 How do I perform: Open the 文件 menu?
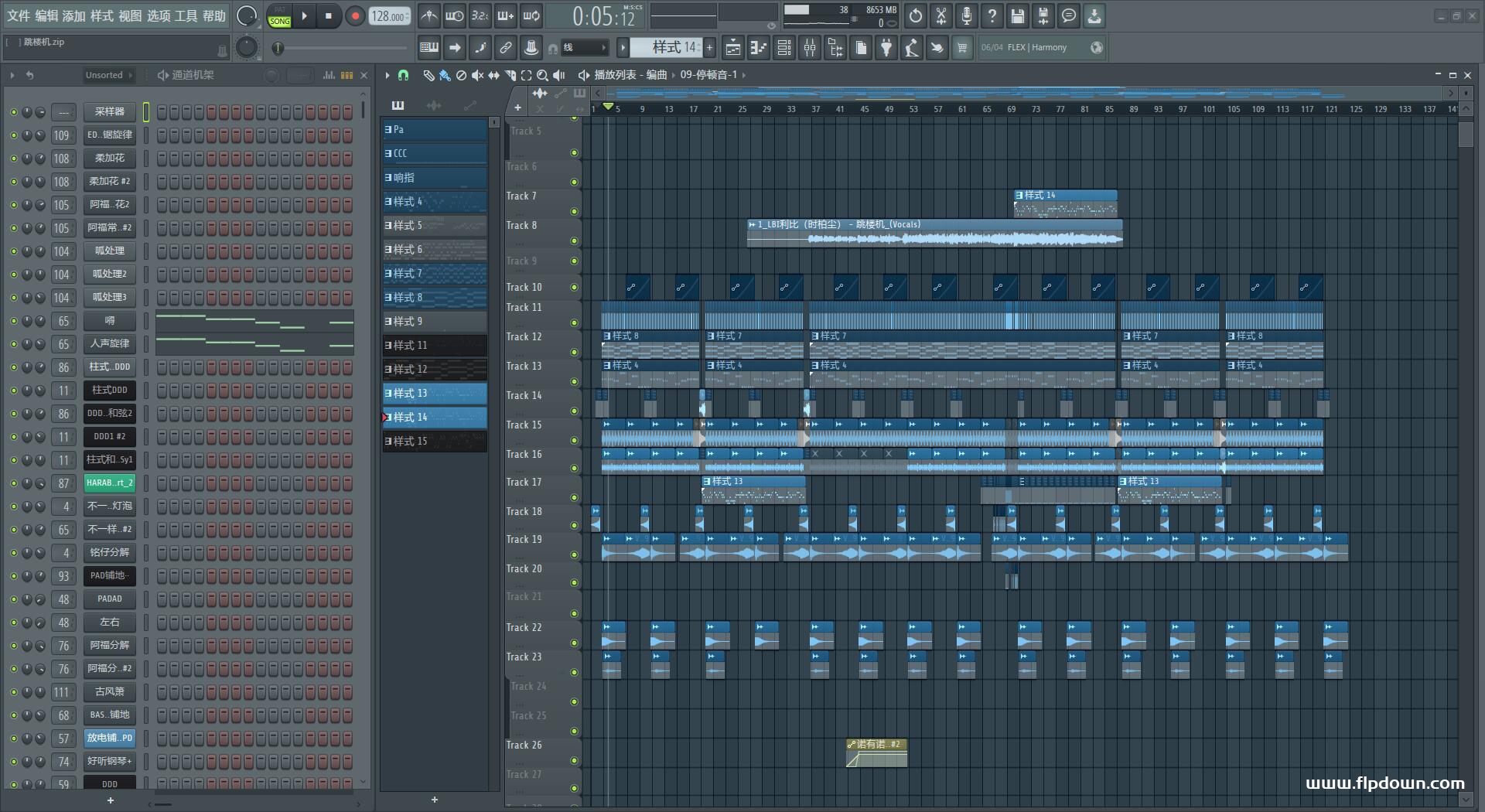coord(19,15)
